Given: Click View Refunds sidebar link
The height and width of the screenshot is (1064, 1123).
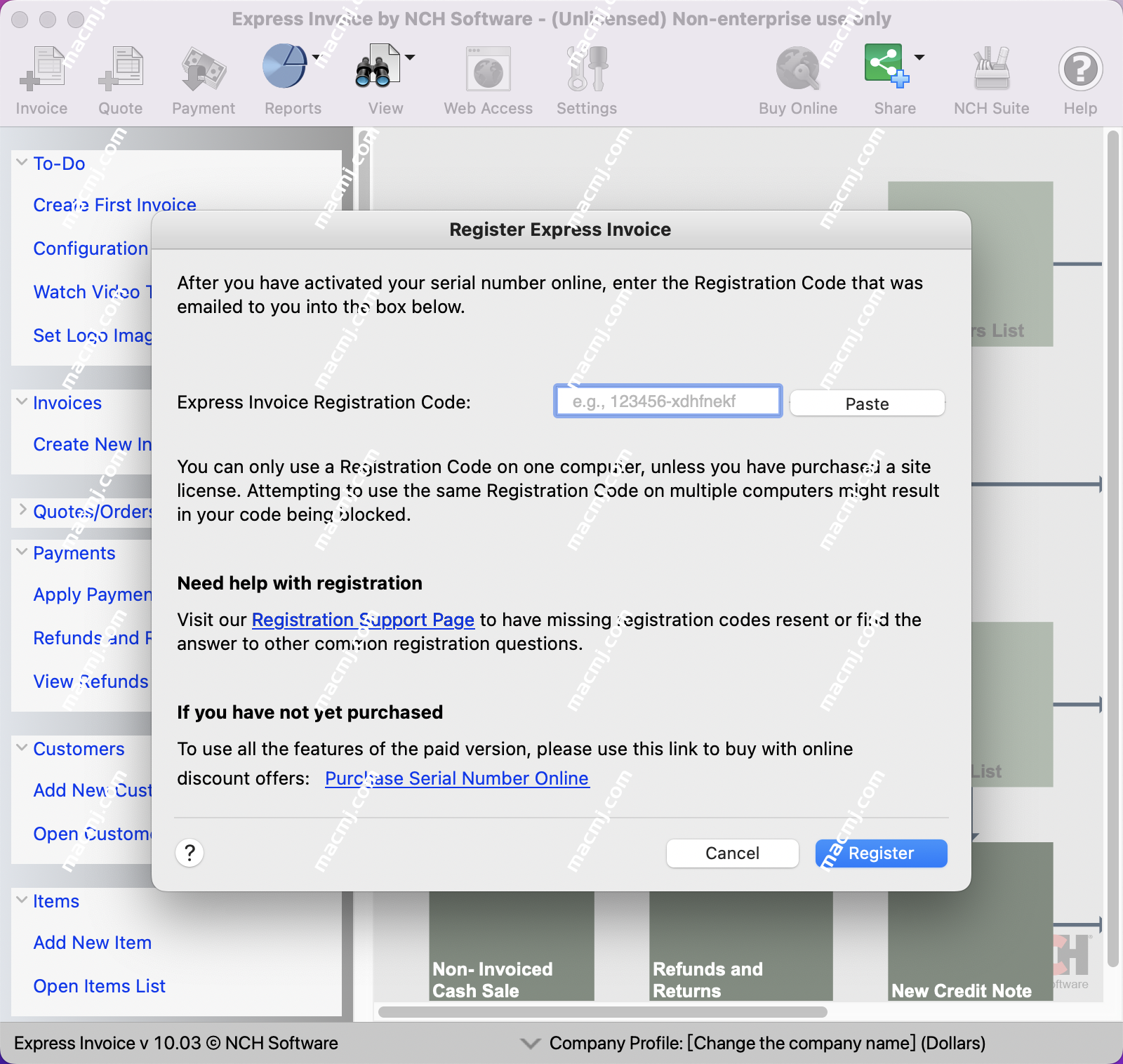Looking at the screenshot, I should click(91, 681).
